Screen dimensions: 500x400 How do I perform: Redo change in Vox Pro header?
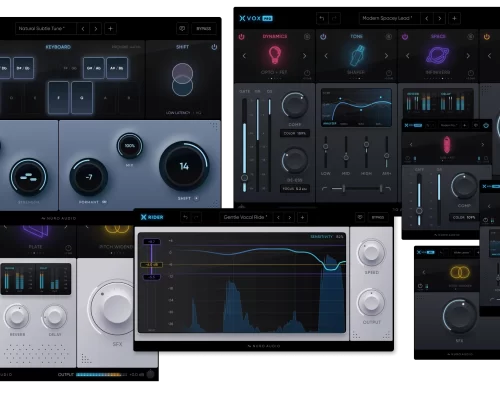click(x=334, y=18)
